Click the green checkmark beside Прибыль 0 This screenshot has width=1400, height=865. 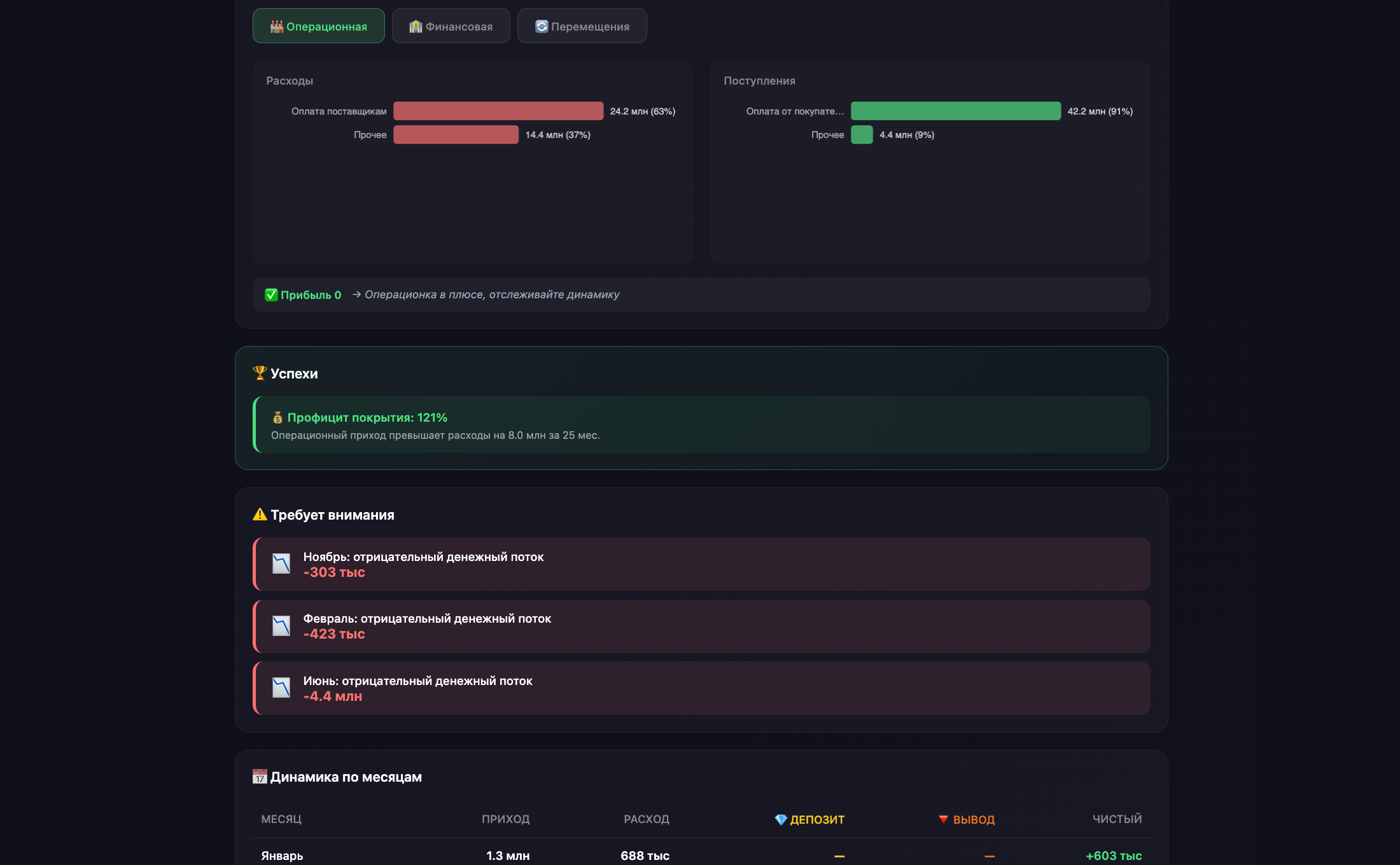pos(271,294)
